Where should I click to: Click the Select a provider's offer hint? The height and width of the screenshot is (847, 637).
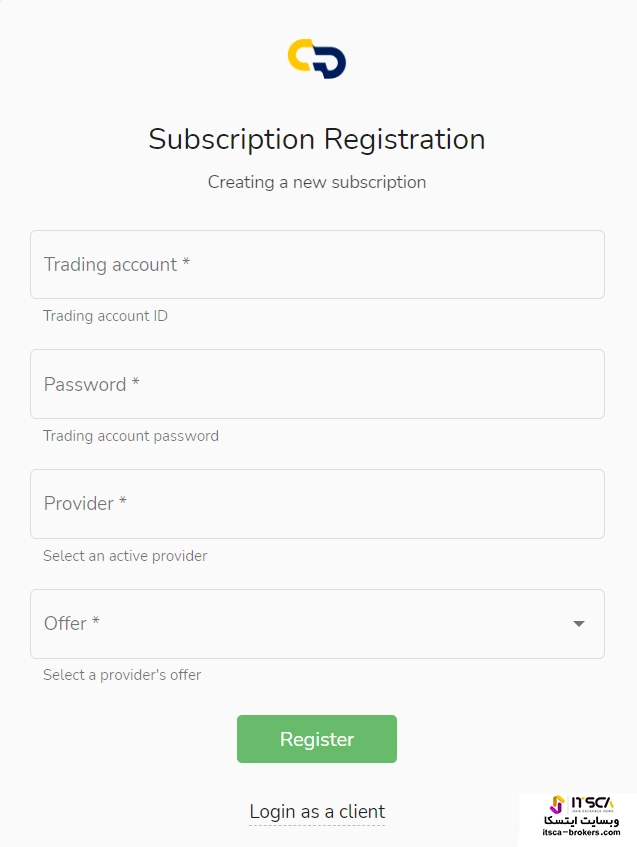click(x=122, y=675)
